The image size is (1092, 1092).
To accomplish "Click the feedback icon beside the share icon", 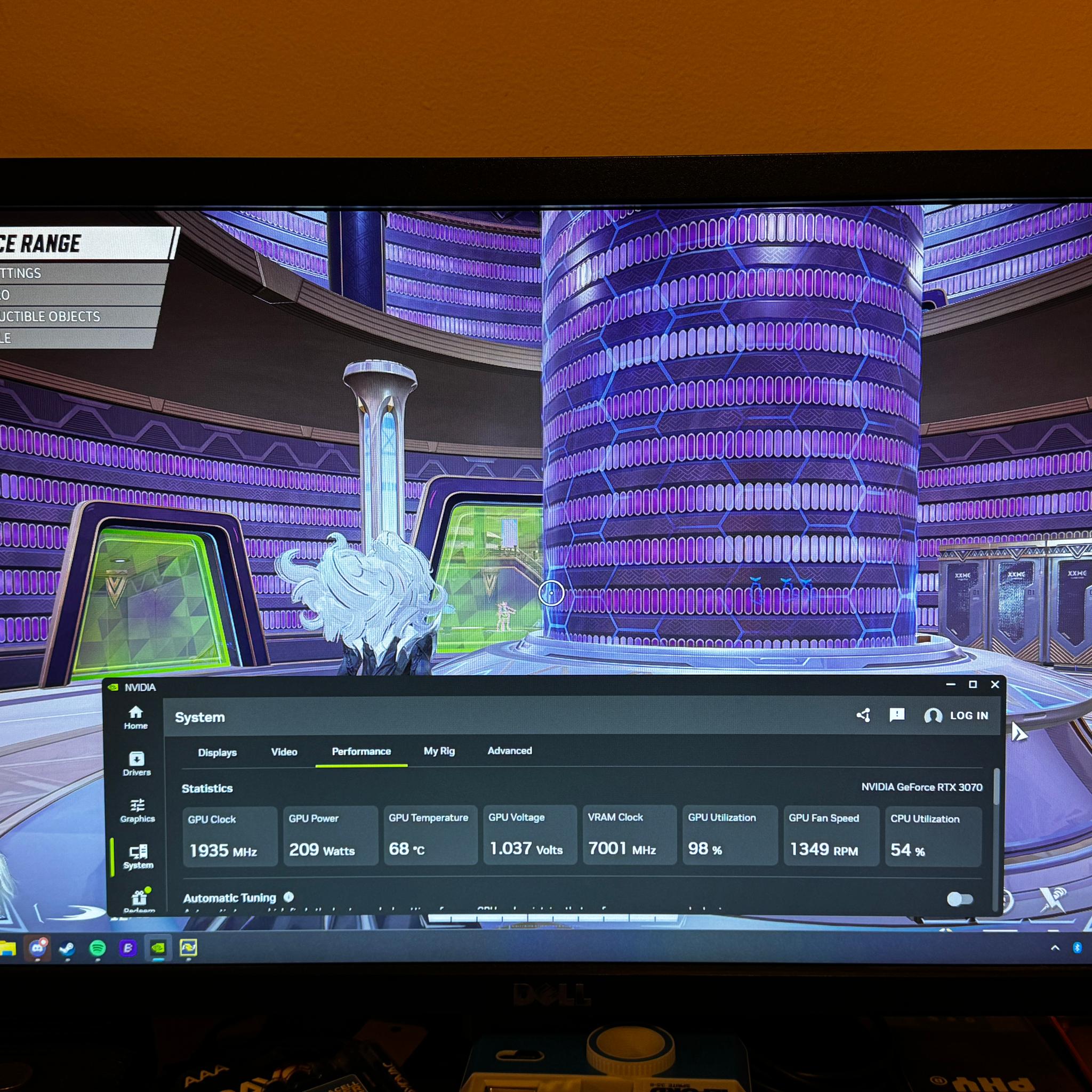I will [x=897, y=715].
